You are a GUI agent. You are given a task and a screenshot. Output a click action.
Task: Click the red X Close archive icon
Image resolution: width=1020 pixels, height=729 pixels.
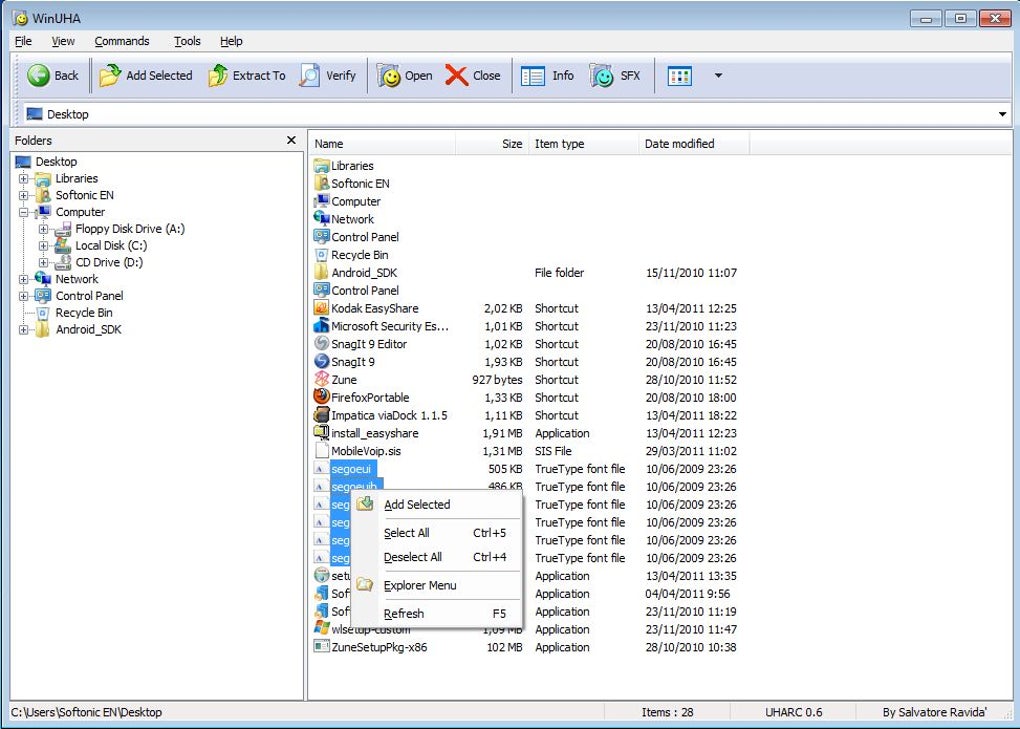point(457,75)
